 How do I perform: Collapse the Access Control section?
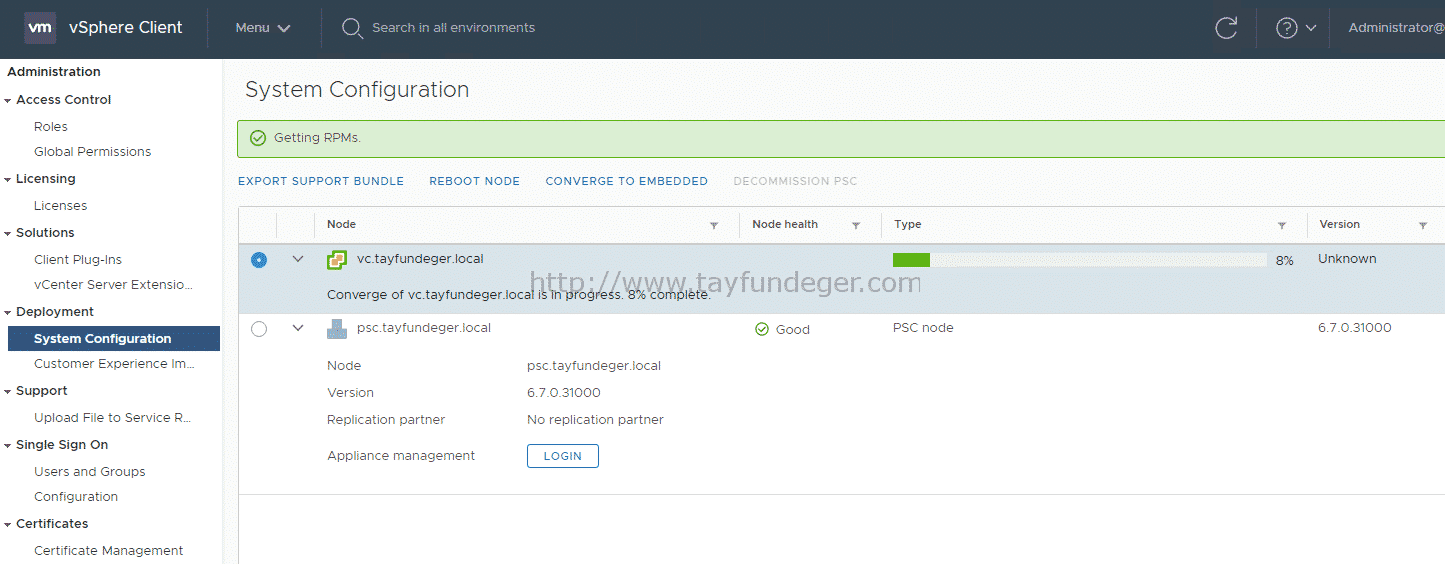pyautogui.click(x=8, y=100)
